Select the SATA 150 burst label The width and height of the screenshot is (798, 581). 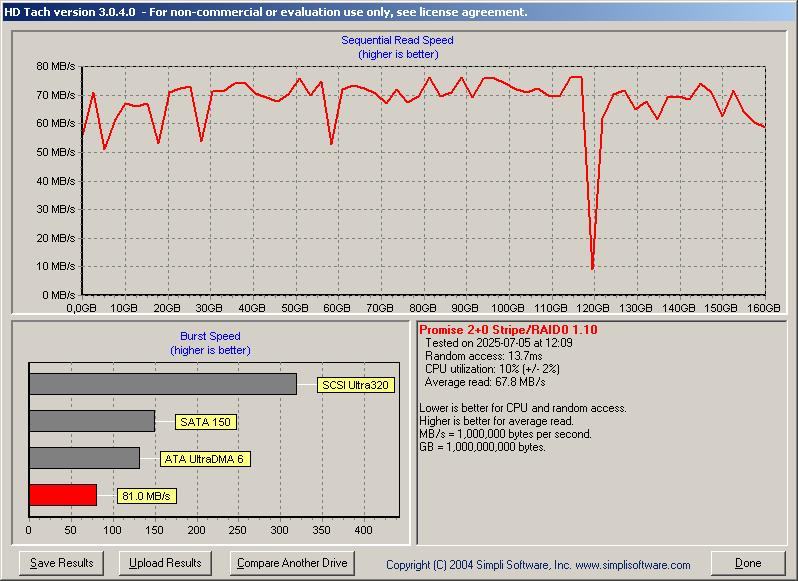pos(206,422)
